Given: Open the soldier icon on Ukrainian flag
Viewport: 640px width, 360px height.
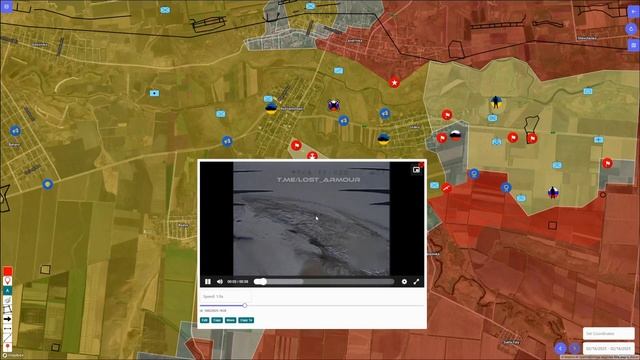Looking at the screenshot, I should tap(496, 103).
